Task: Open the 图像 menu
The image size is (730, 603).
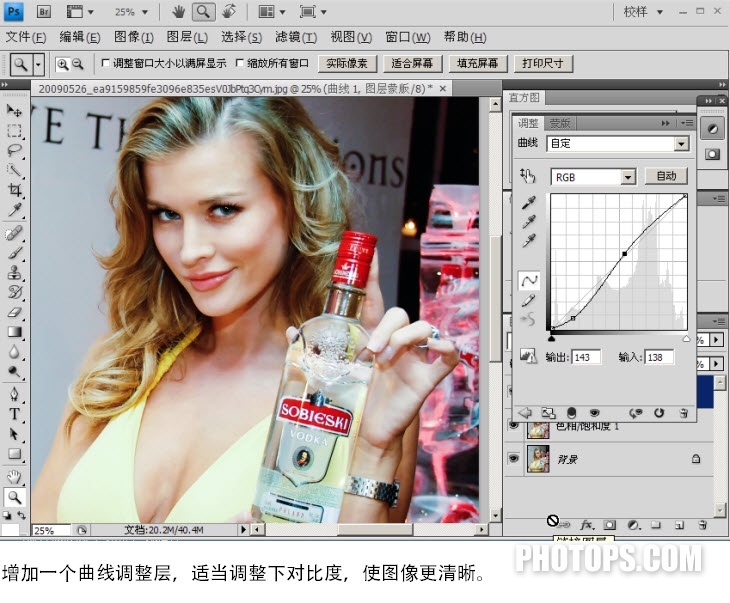Action: (134, 37)
